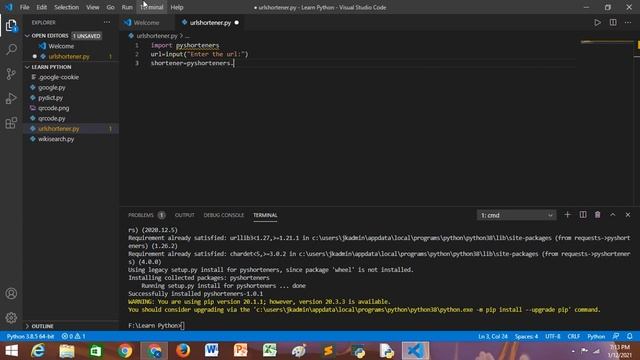
Task: Click errors and warnings count in status bar
Action: pos(73,336)
